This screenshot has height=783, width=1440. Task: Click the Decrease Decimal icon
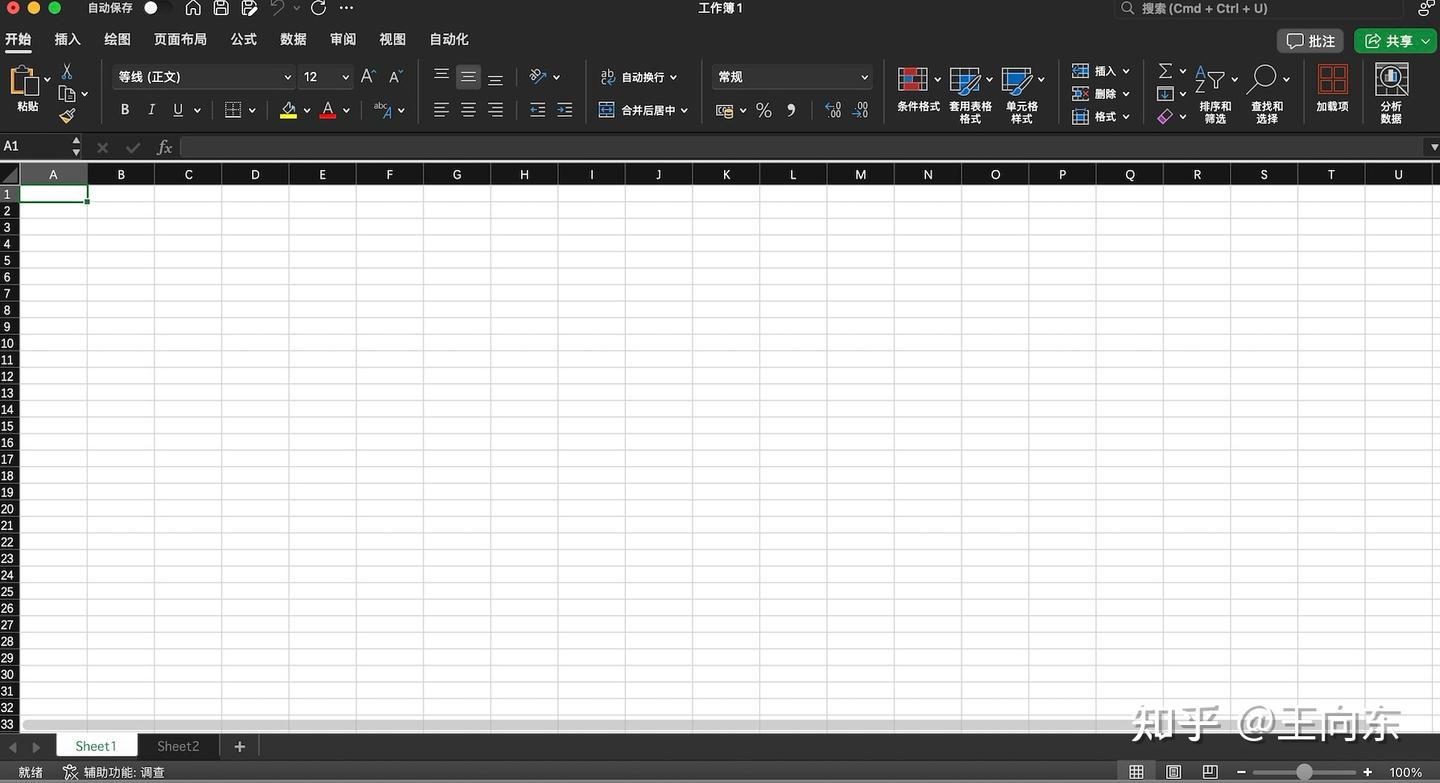860,110
